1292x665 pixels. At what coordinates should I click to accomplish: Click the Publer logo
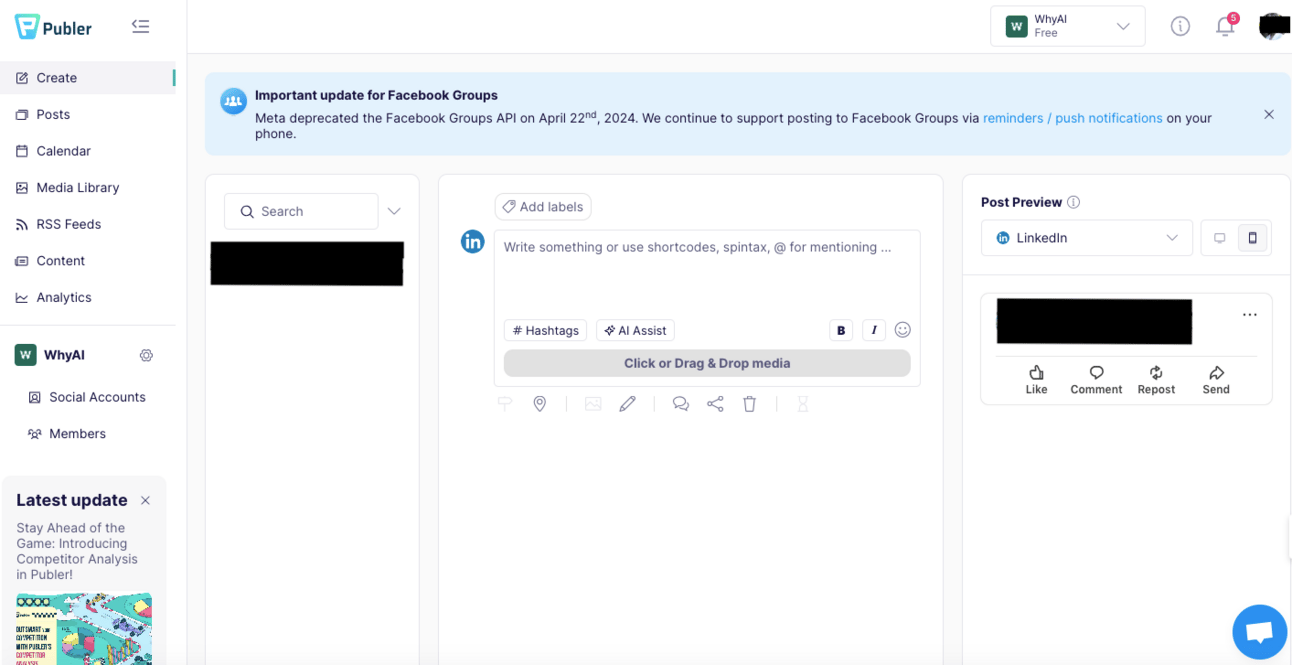53,27
